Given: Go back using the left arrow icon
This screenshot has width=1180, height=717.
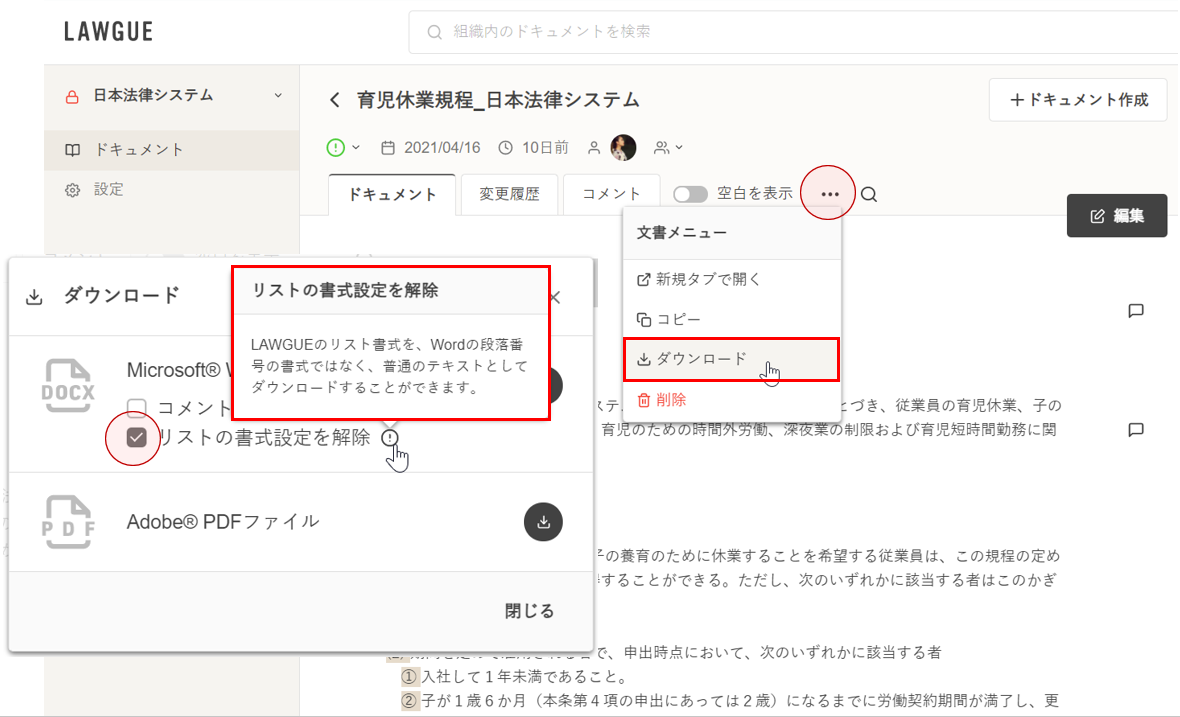Looking at the screenshot, I should pyautogui.click(x=335, y=100).
